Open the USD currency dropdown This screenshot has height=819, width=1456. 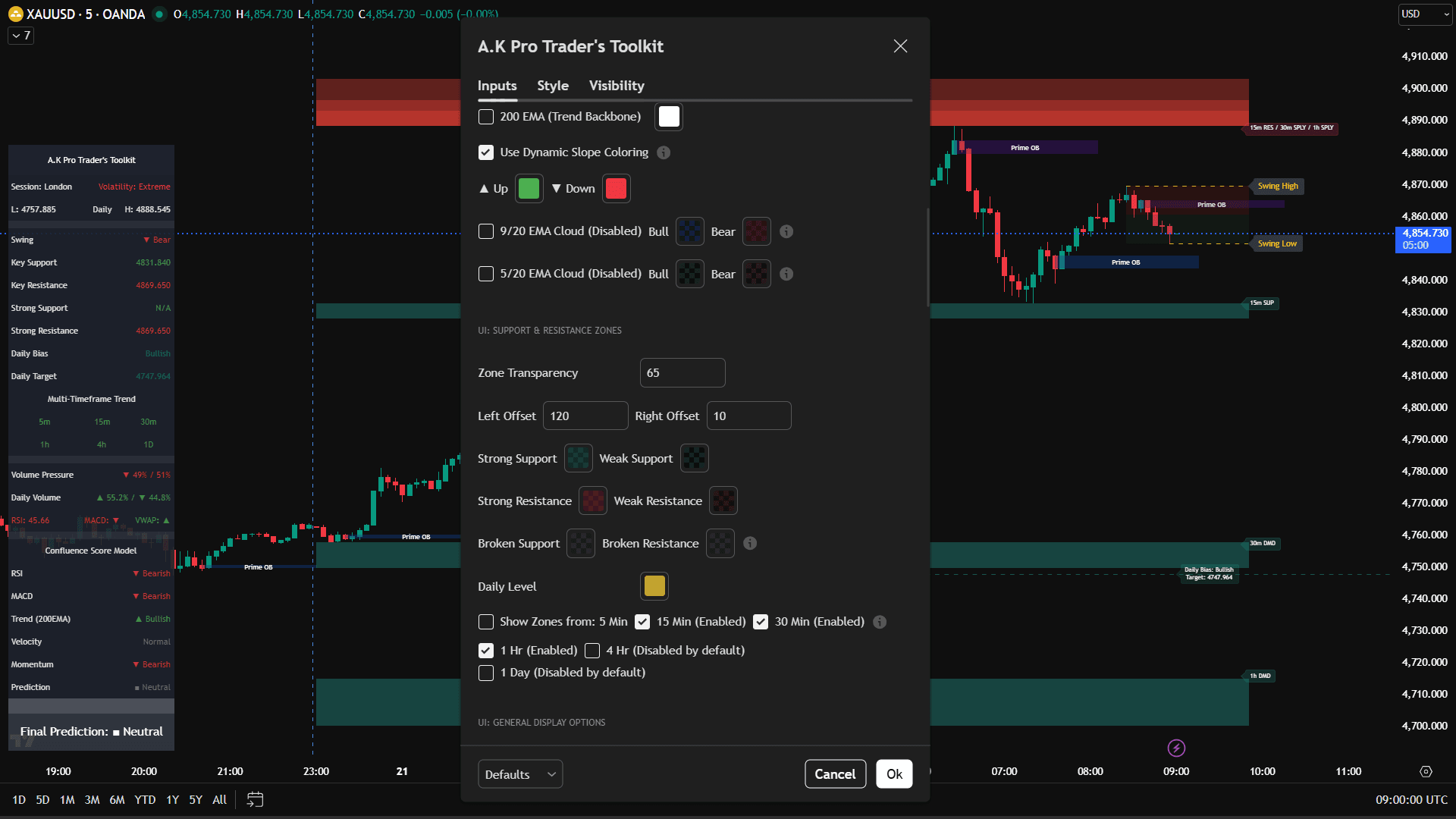tap(1424, 14)
